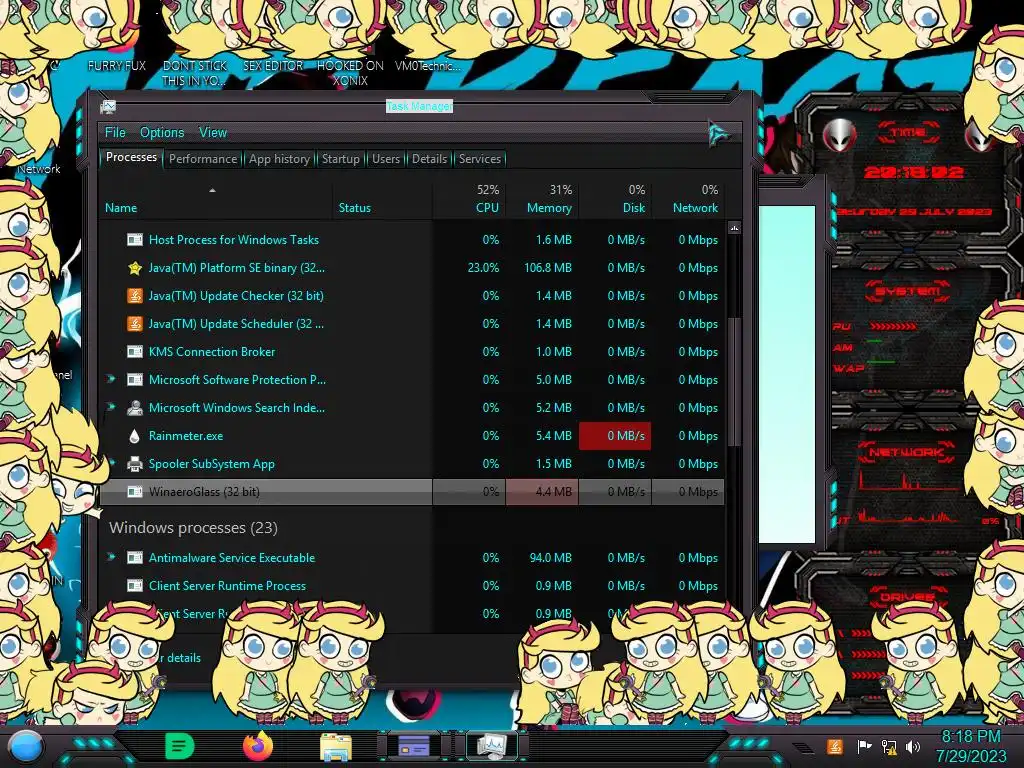Click the Java Update Scheduler icon
The height and width of the screenshot is (768, 1024).
point(135,324)
